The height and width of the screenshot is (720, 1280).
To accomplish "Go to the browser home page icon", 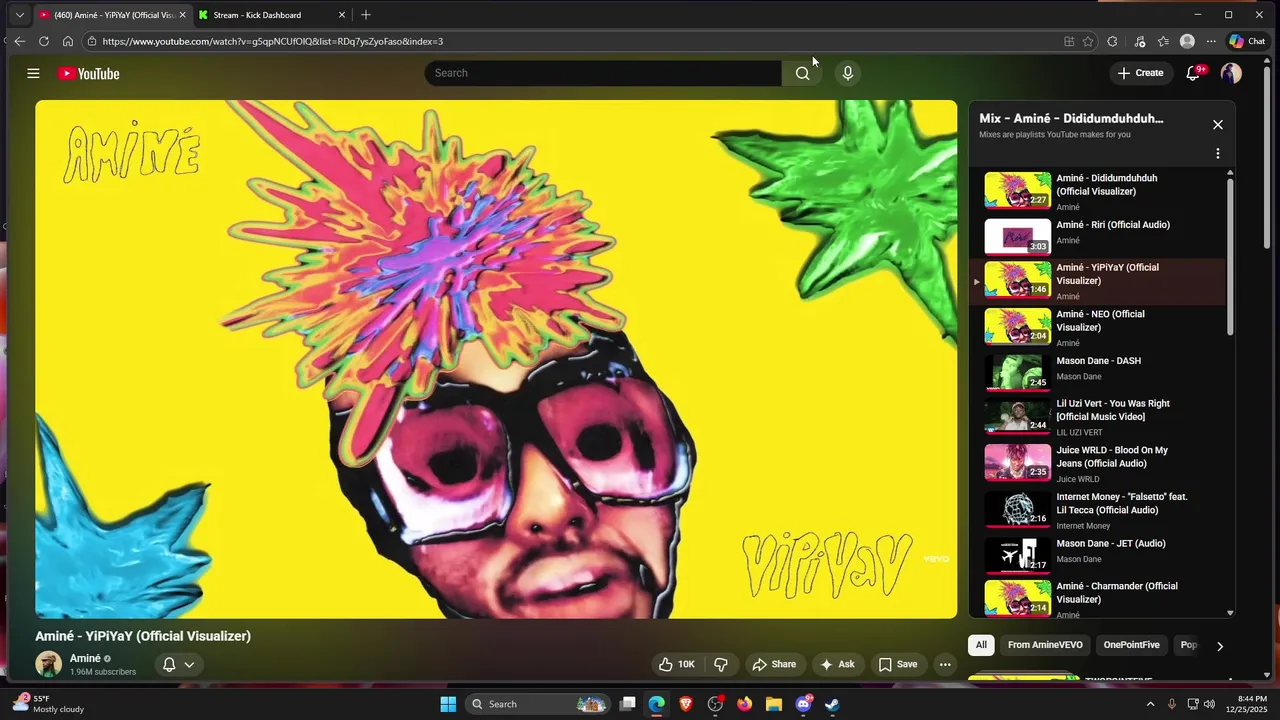I will (x=67, y=41).
